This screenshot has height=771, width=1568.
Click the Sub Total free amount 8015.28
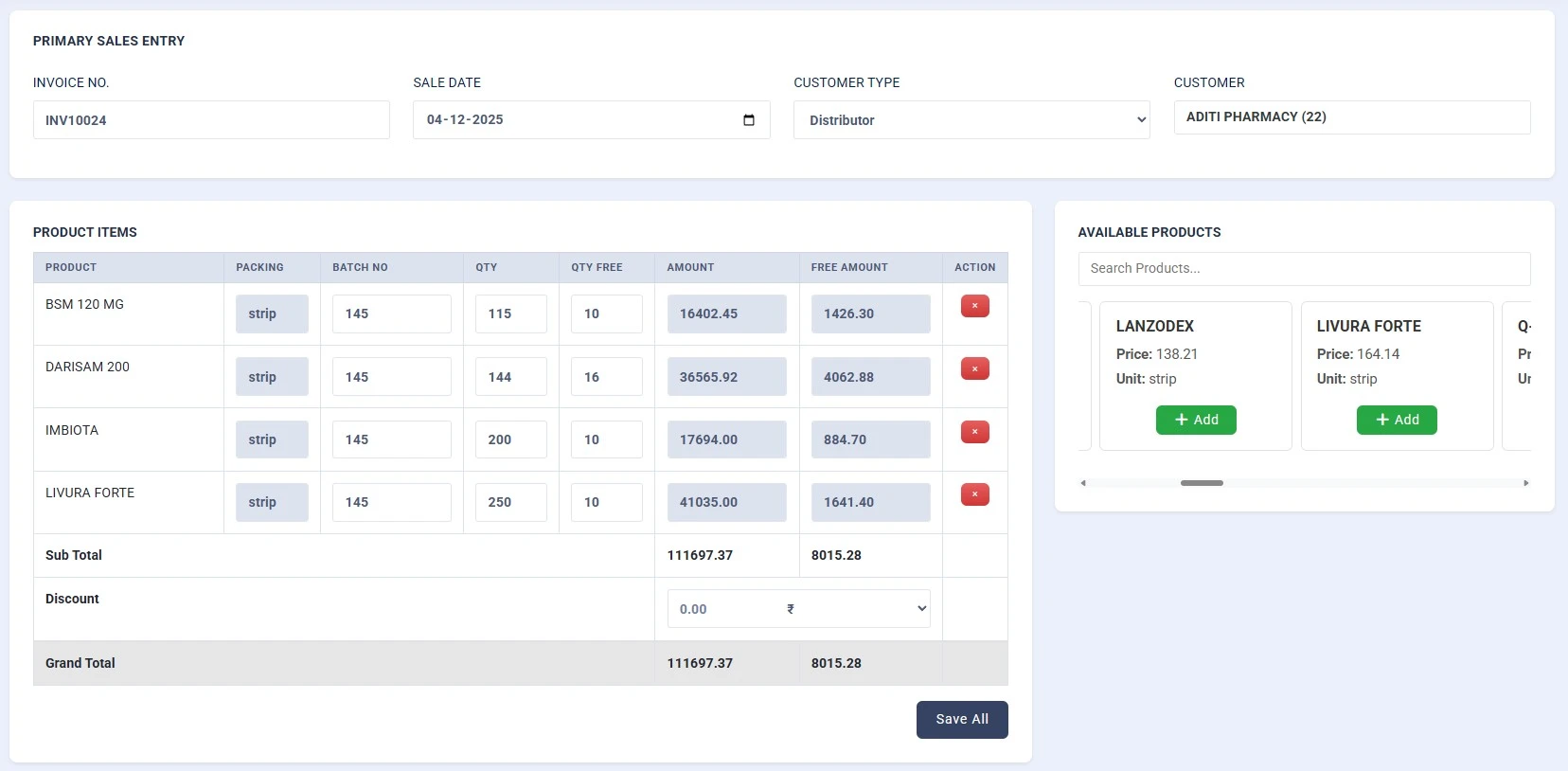pos(836,555)
